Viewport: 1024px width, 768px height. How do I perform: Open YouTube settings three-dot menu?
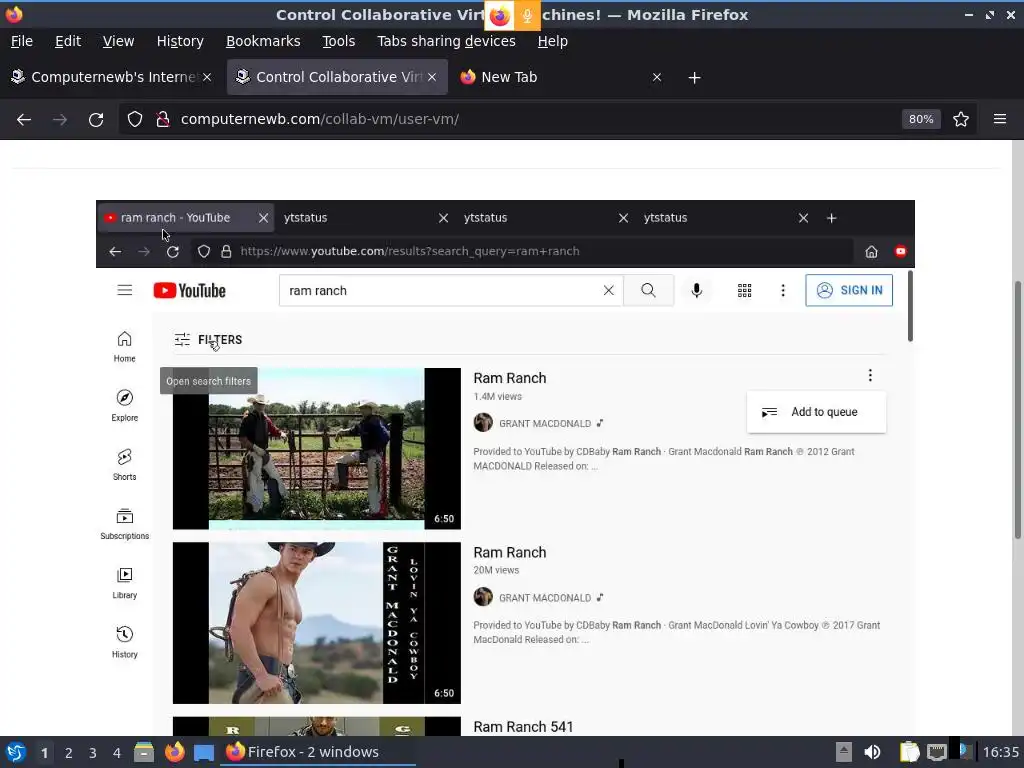[783, 291]
